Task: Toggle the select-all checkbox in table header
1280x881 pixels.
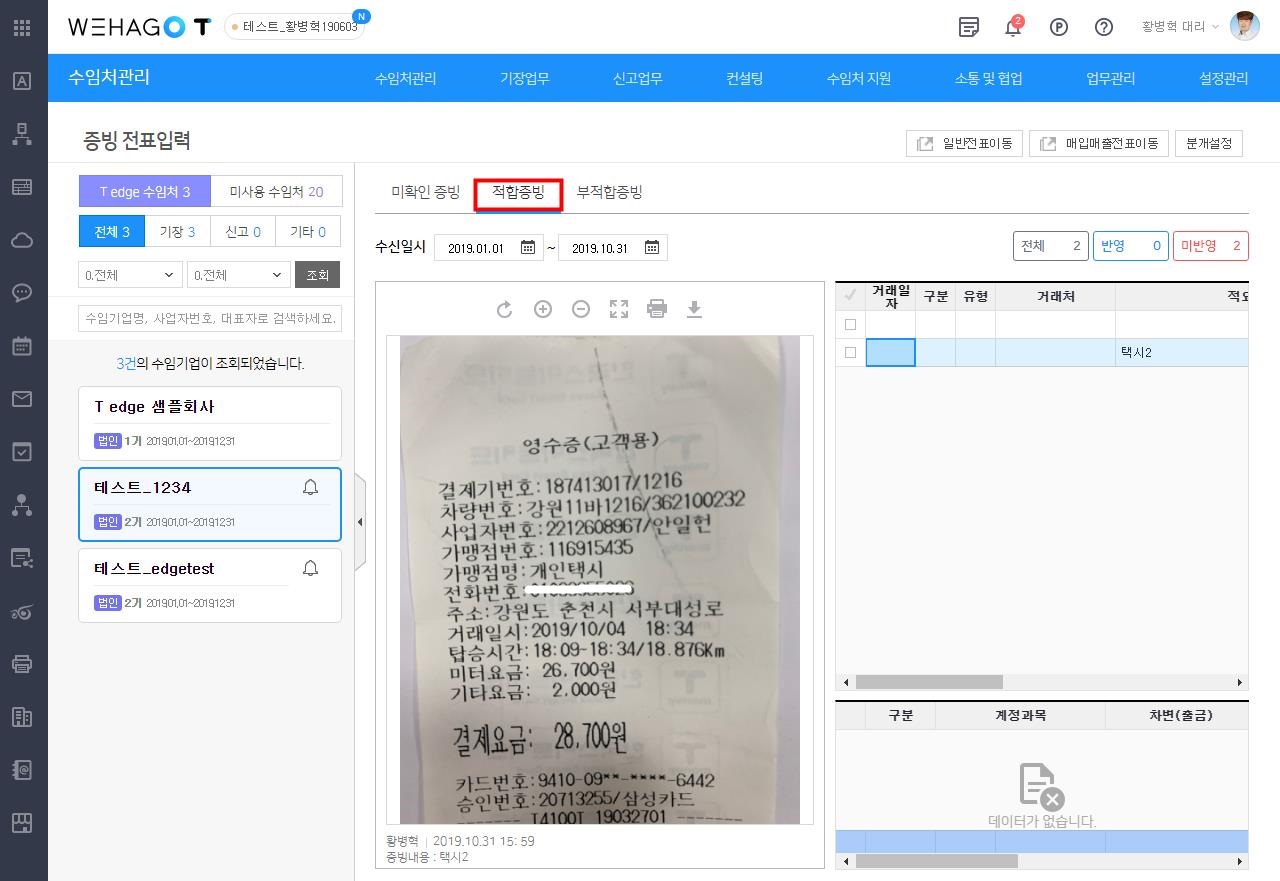Action: pyautogui.click(x=851, y=296)
